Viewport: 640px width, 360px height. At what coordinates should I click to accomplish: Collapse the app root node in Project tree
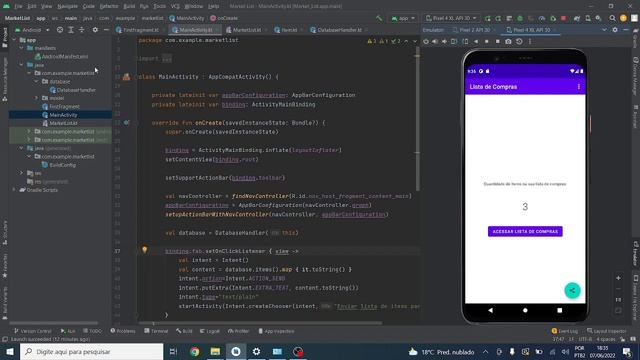coord(14,40)
